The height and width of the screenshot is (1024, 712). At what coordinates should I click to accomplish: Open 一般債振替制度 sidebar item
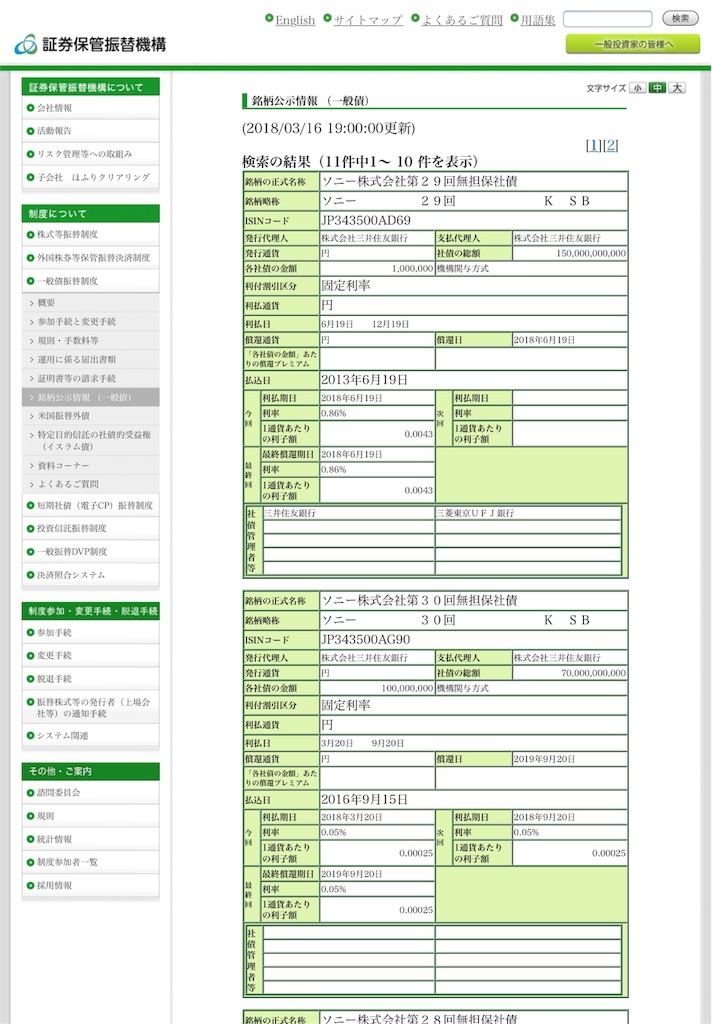90,281
